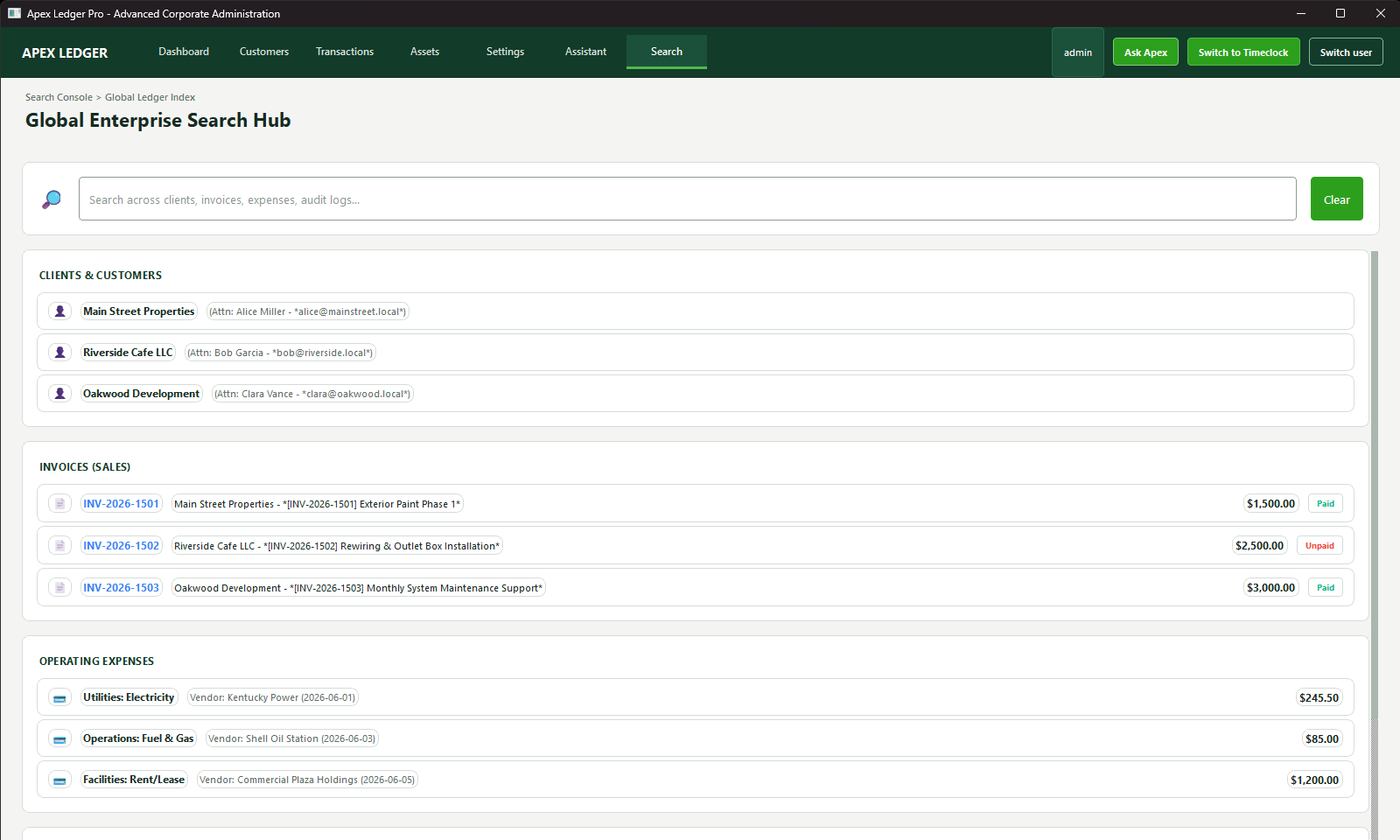Image resolution: width=1400 pixels, height=840 pixels.
Task: Click Paid status badge on INV-2026-1501
Action: point(1326,504)
